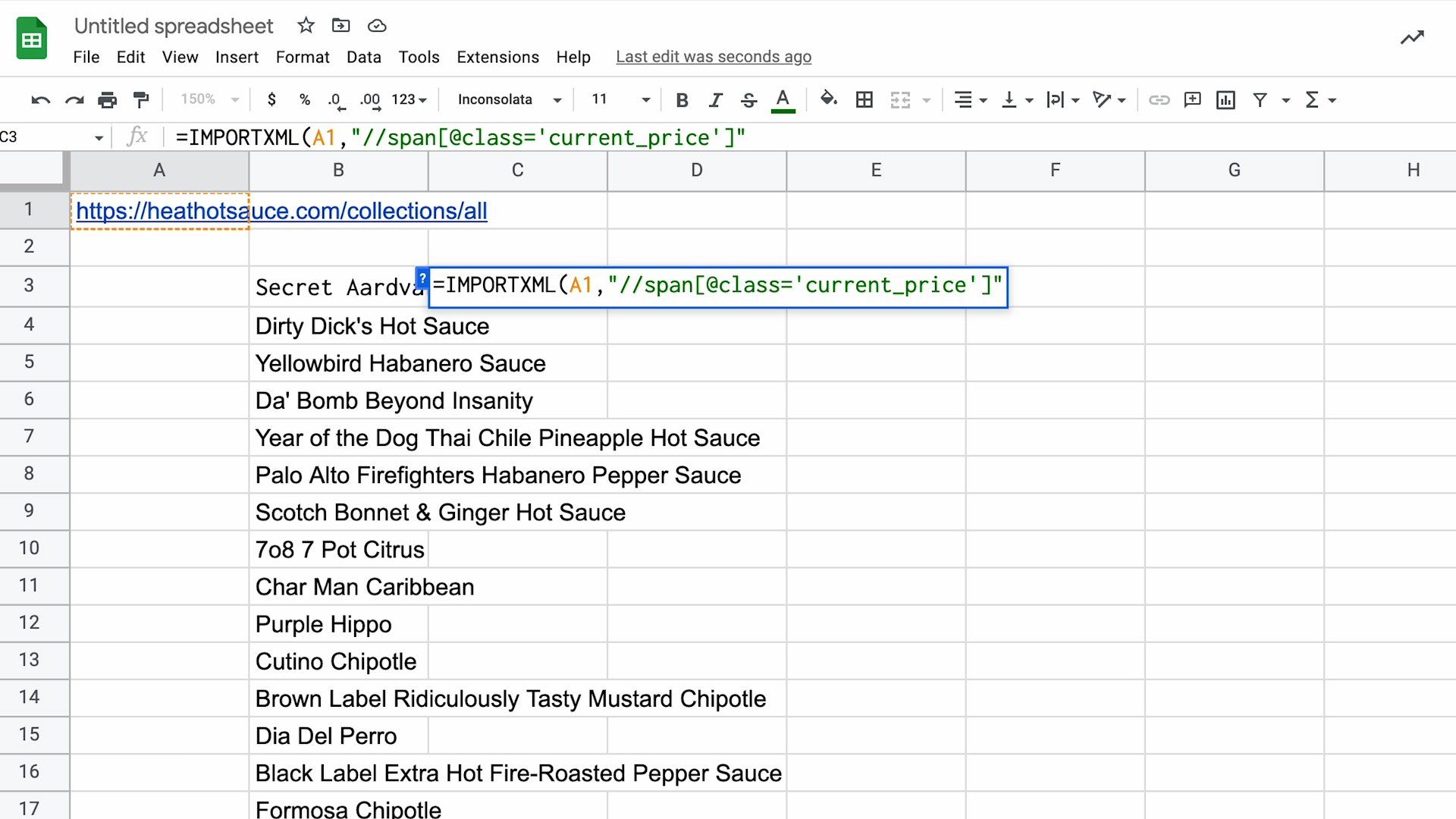Click the activity trend icon
This screenshot has width=1456, height=819.
1412,37
